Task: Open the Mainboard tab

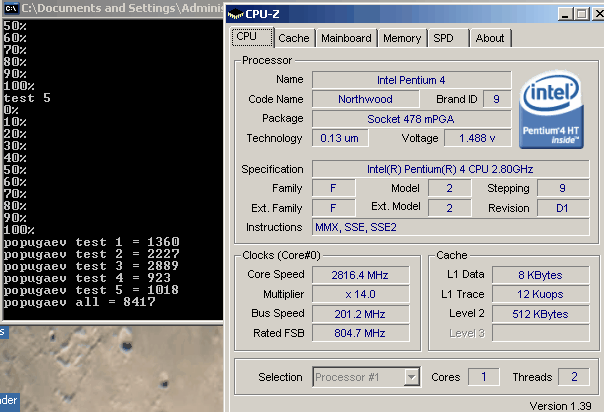Action: coord(346,38)
